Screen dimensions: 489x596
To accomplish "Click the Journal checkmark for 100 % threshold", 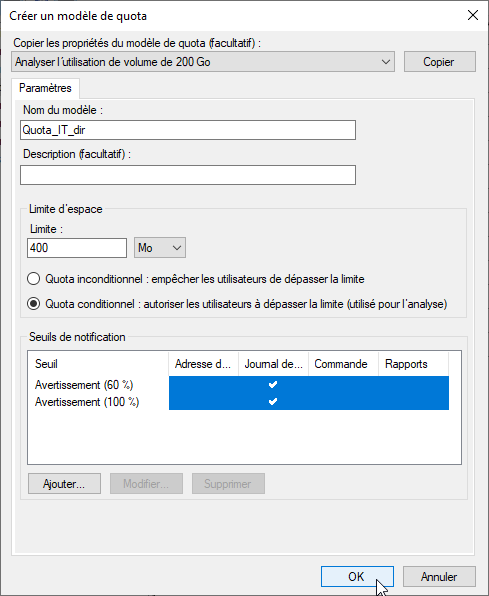I will click(x=273, y=401).
